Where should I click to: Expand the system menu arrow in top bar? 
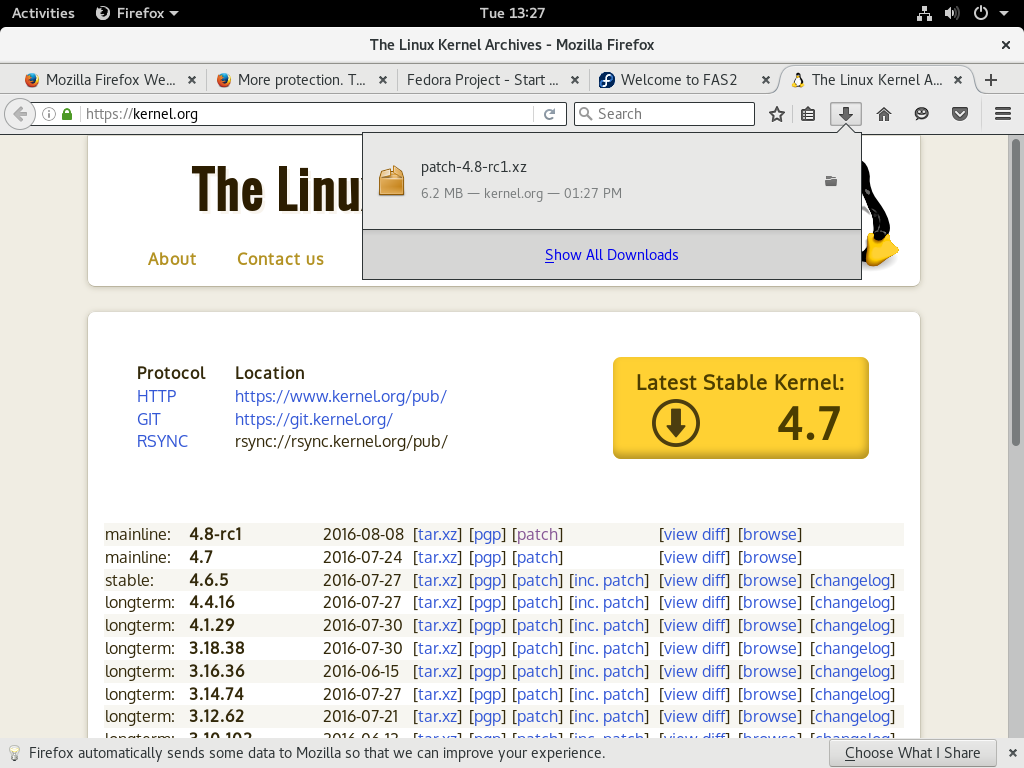click(1004, 13)
